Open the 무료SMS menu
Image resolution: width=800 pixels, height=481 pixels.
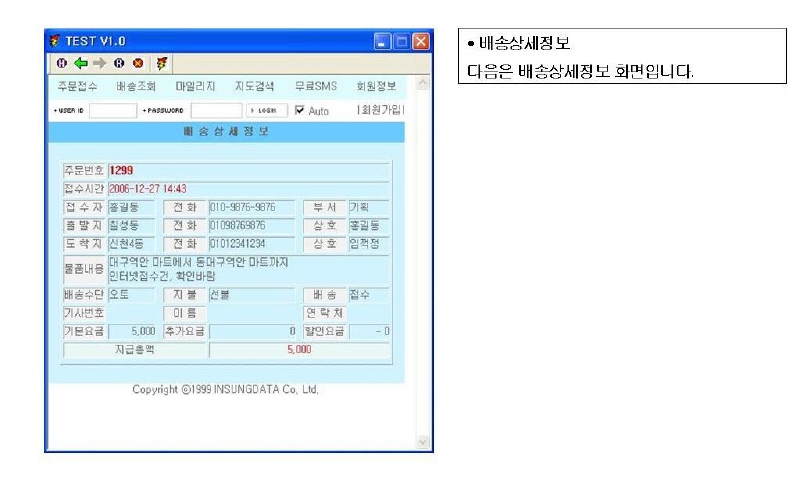[315, 86]
